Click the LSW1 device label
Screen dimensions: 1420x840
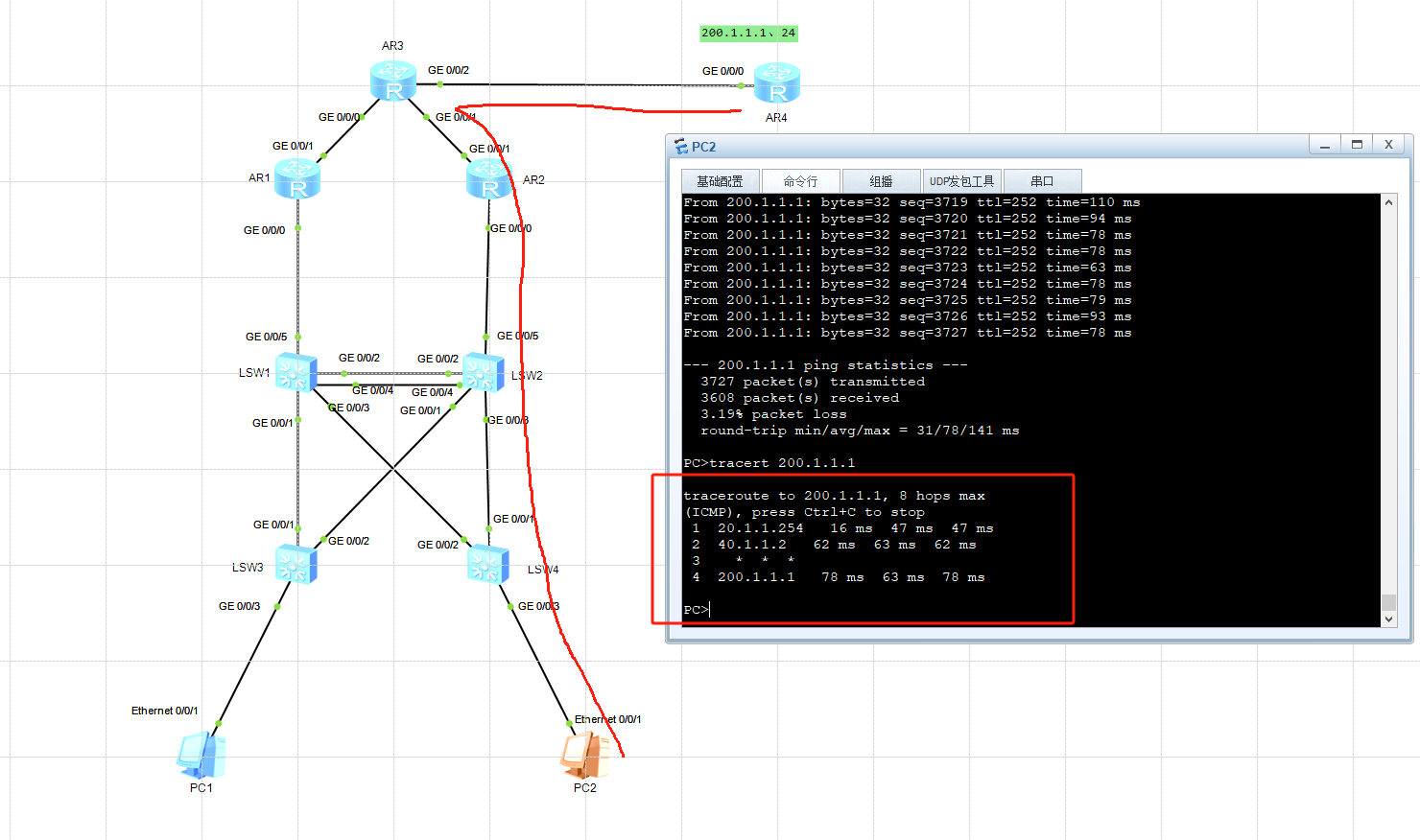coord(254,373)
